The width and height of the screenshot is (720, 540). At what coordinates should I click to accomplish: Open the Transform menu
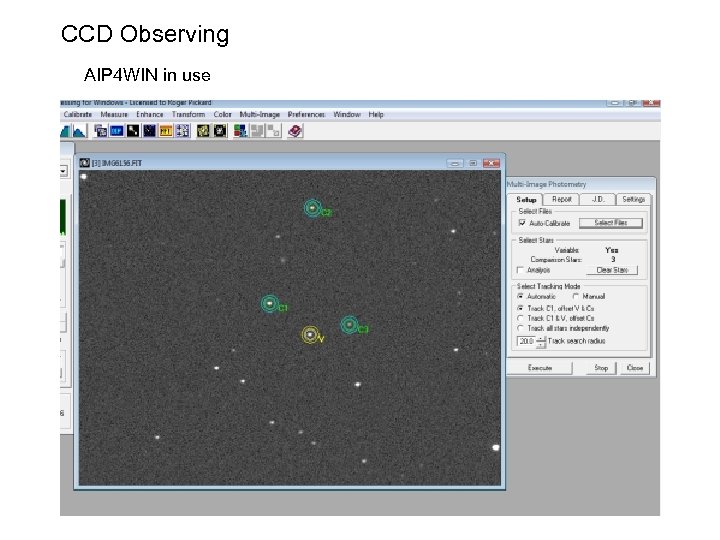[x=188, y=114]
